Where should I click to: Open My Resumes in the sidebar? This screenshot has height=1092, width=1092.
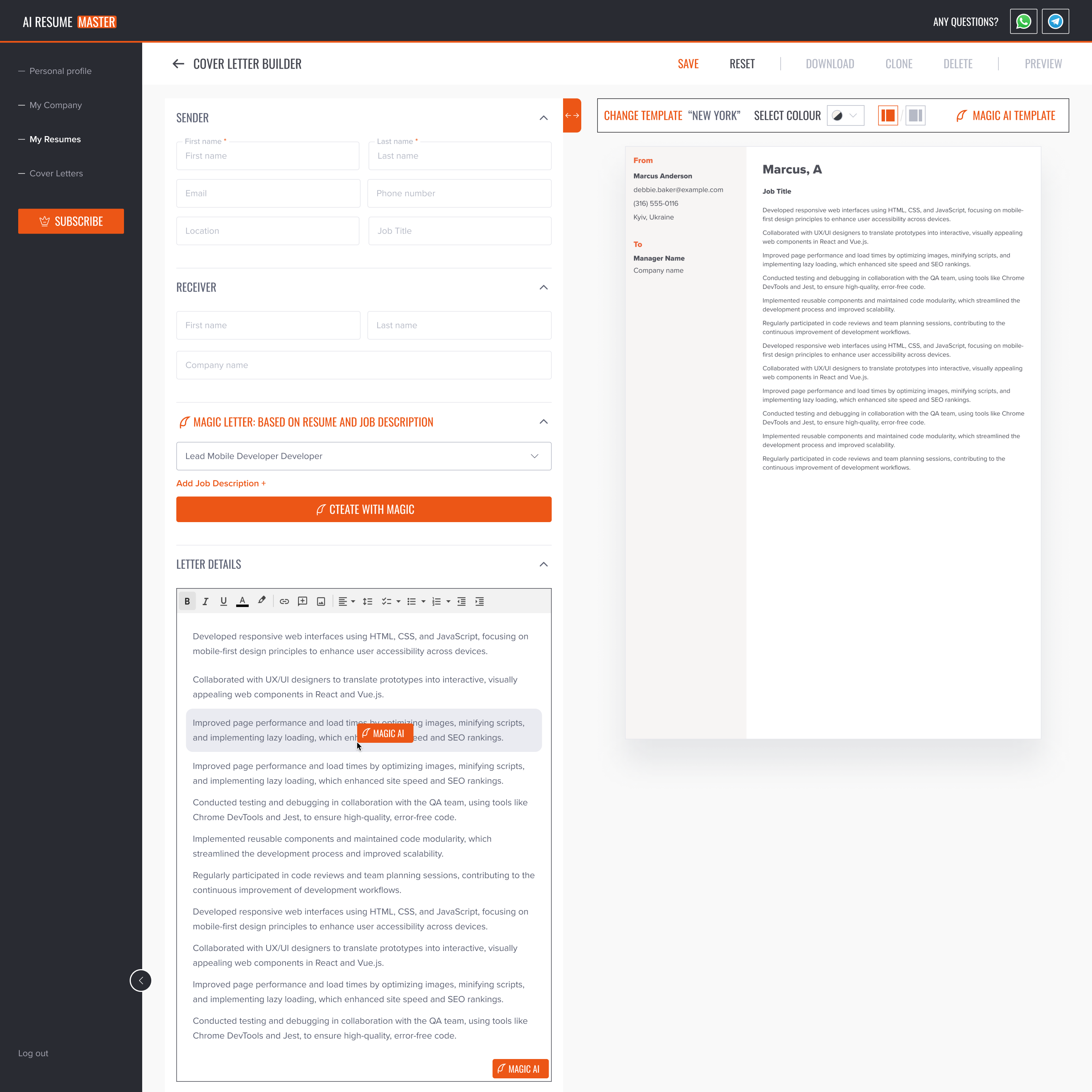[55, 139]
